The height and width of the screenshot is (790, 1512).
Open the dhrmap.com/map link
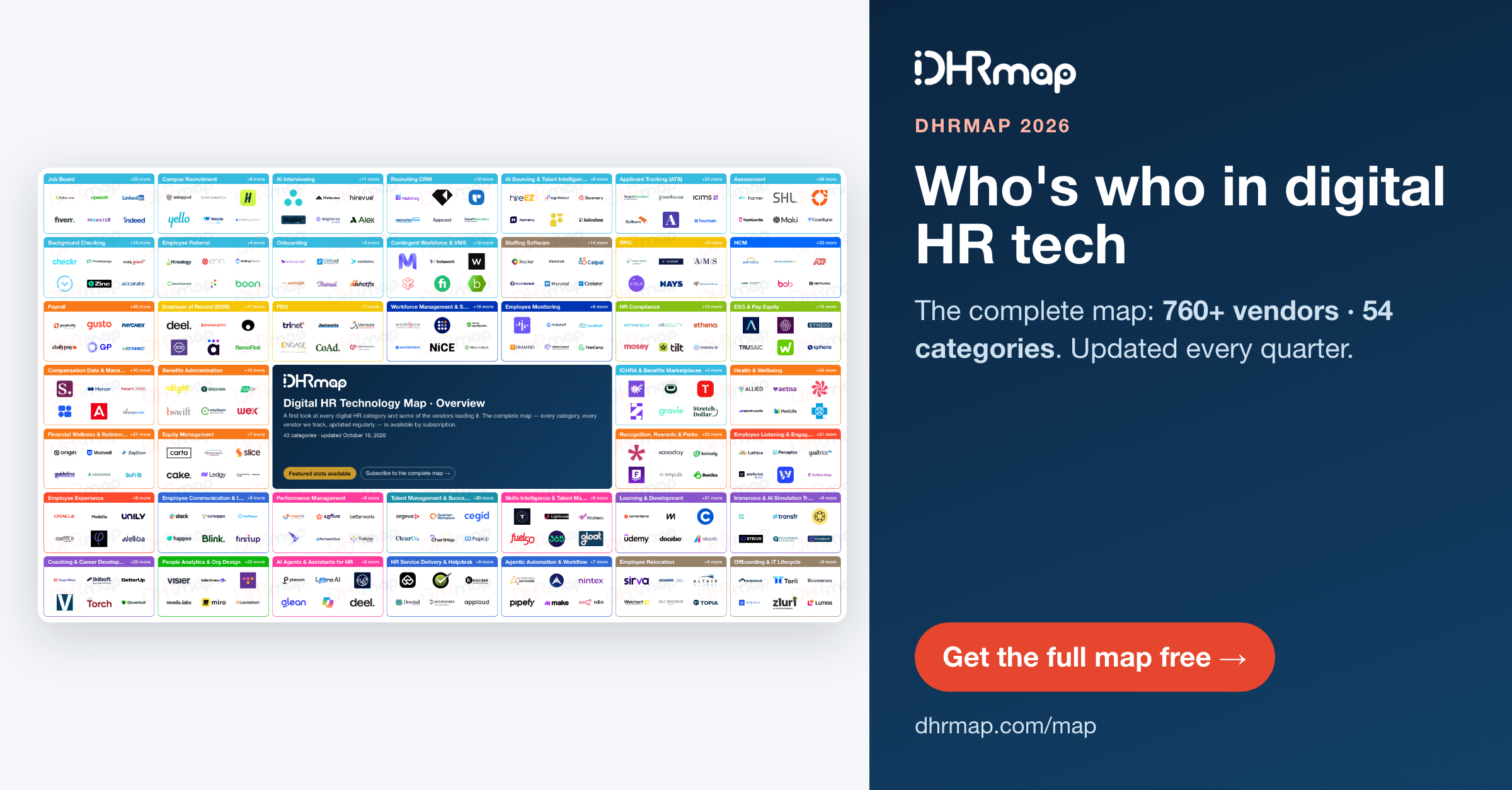[1005, 726]
